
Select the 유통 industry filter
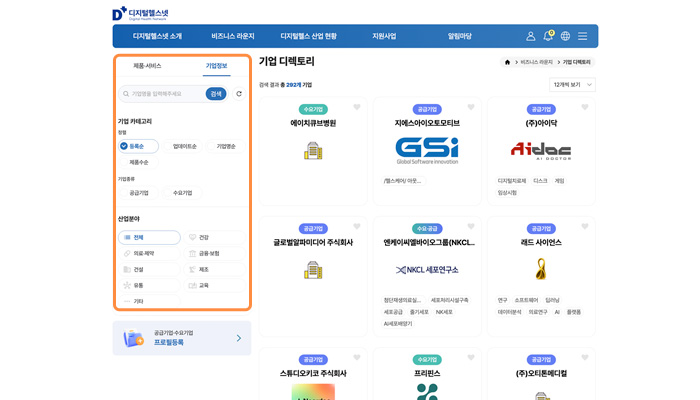pyautogui.click(x=149, y=285)
